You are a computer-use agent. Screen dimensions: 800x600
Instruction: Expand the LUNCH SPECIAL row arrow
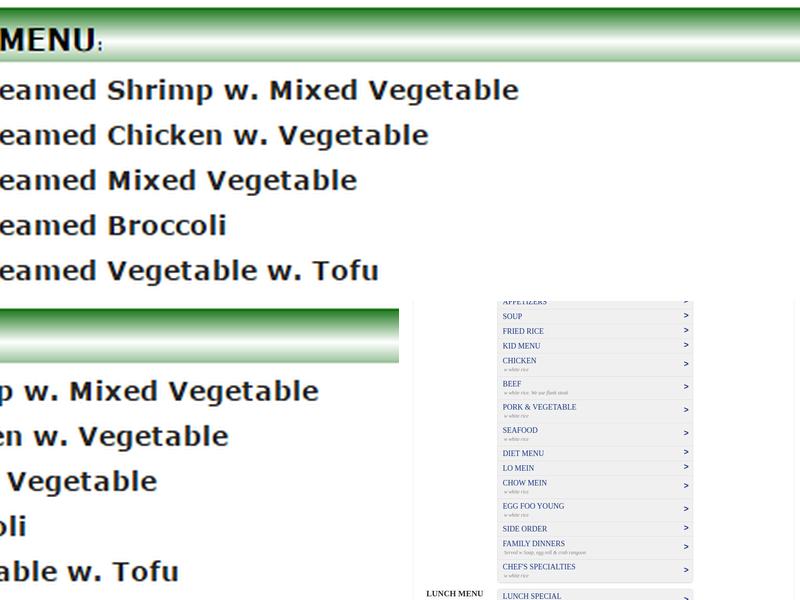click(686, 597)
